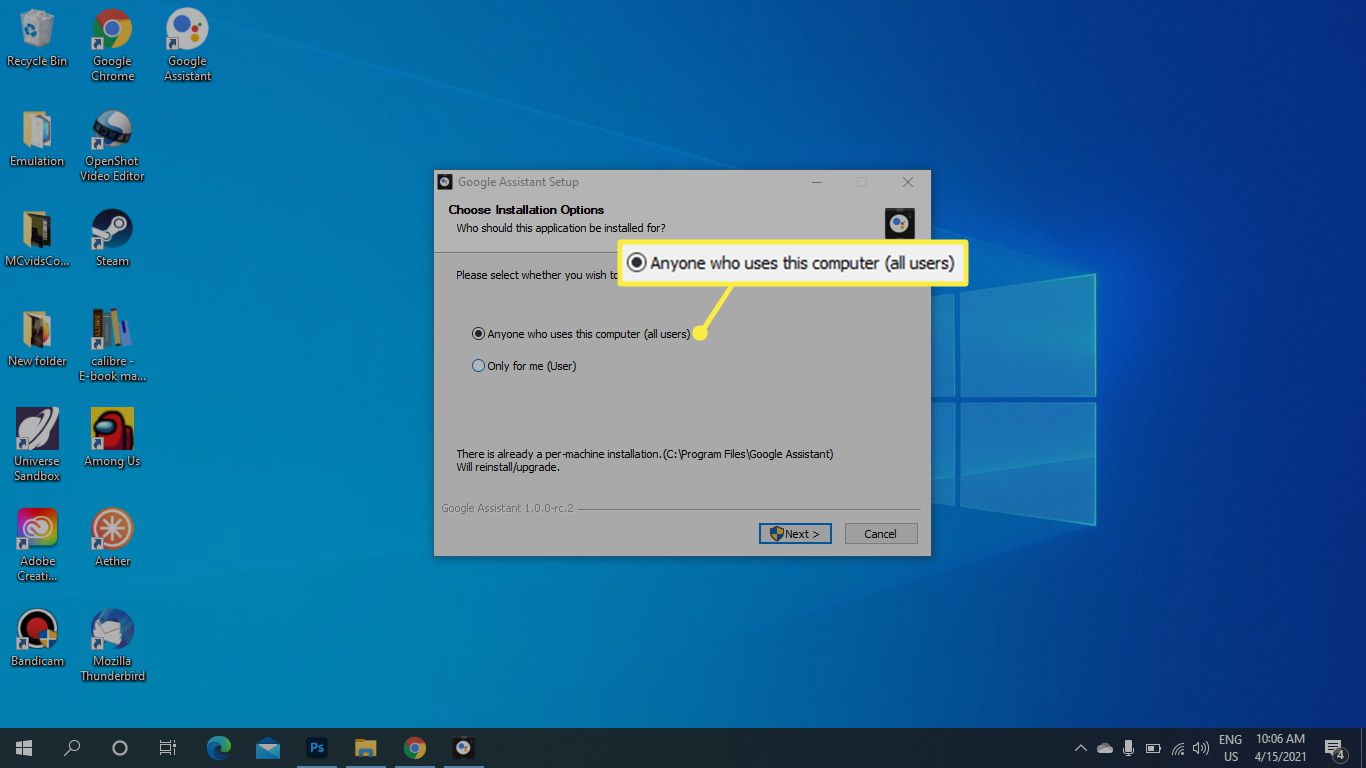The width and height of the screenshot is (1366, 768).
Task: Minimize the Google Assistant Setup window
Action: coord(817,182)
